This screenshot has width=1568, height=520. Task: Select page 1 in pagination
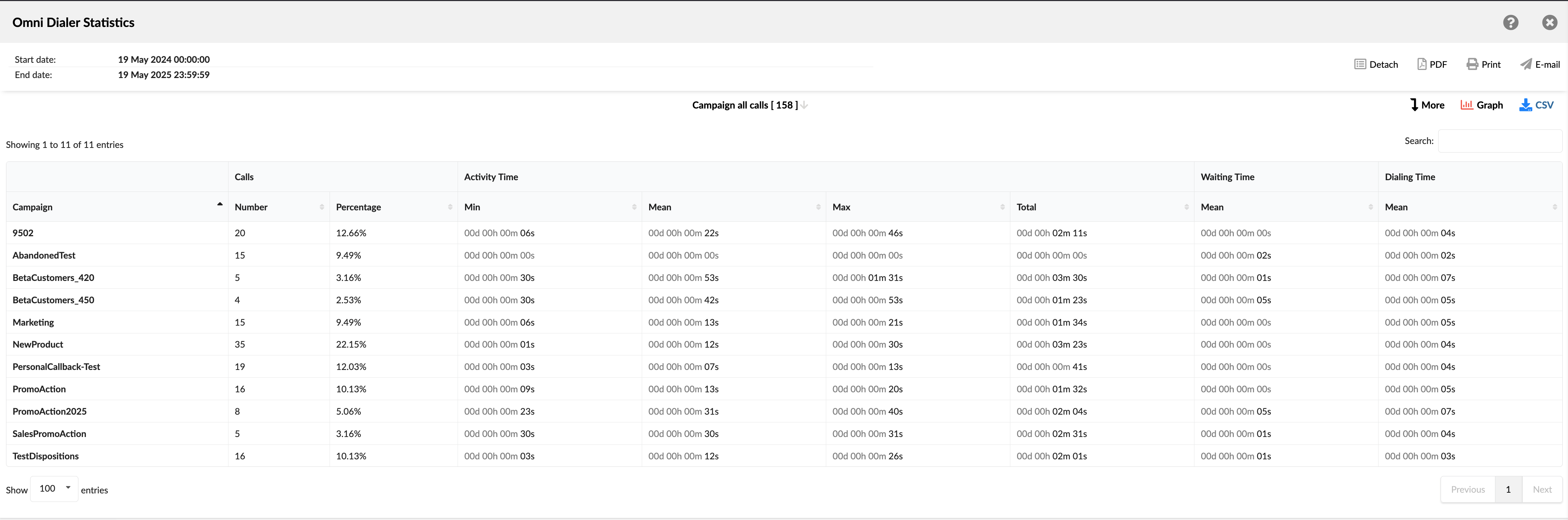pos(1508,489)
